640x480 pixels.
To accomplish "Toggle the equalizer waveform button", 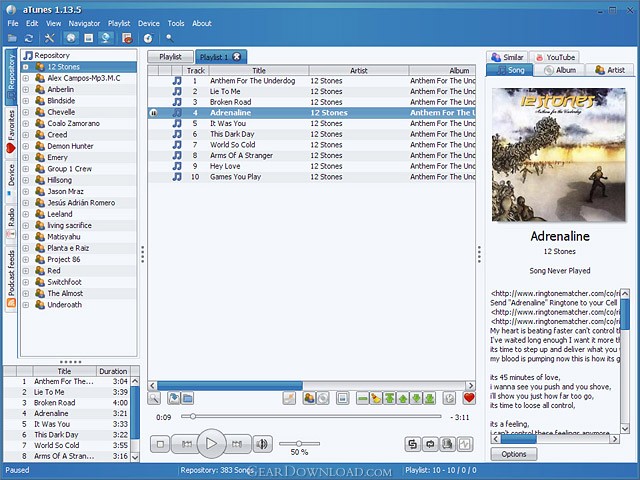I will click(x=465, y=444).
